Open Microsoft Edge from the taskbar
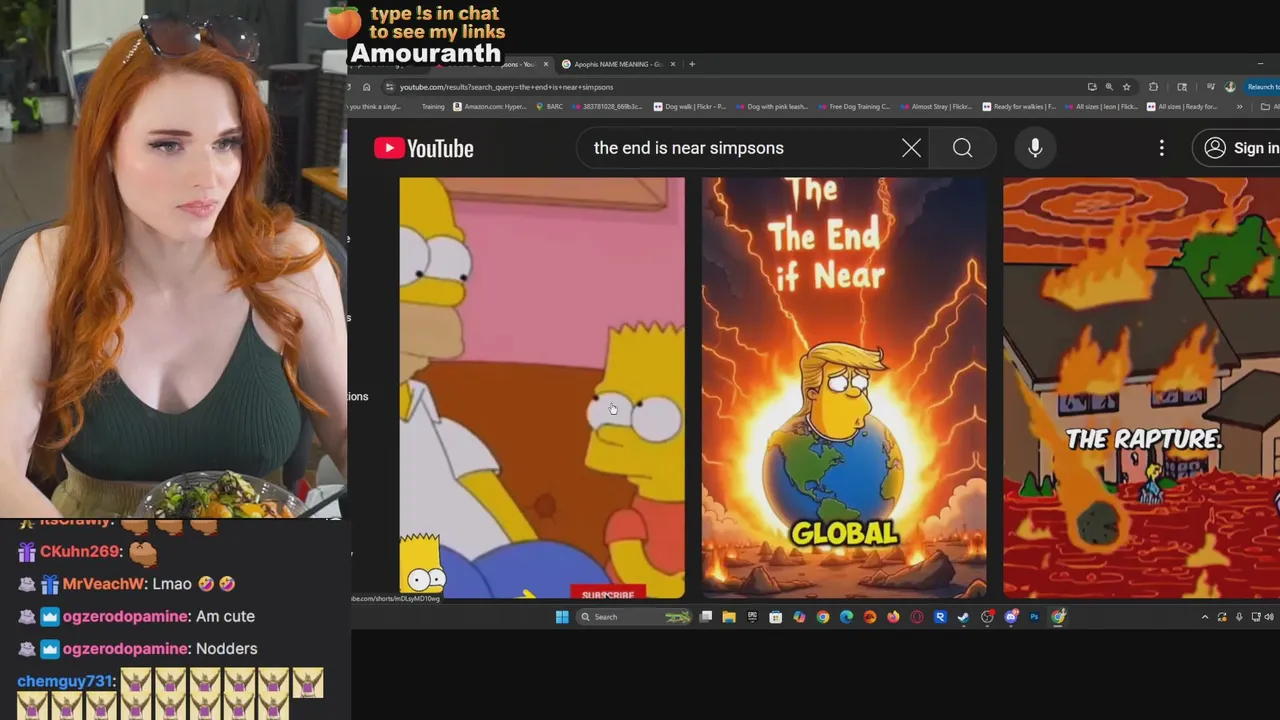The width and height of the screenshot is (1280, 720). point(846,616)
